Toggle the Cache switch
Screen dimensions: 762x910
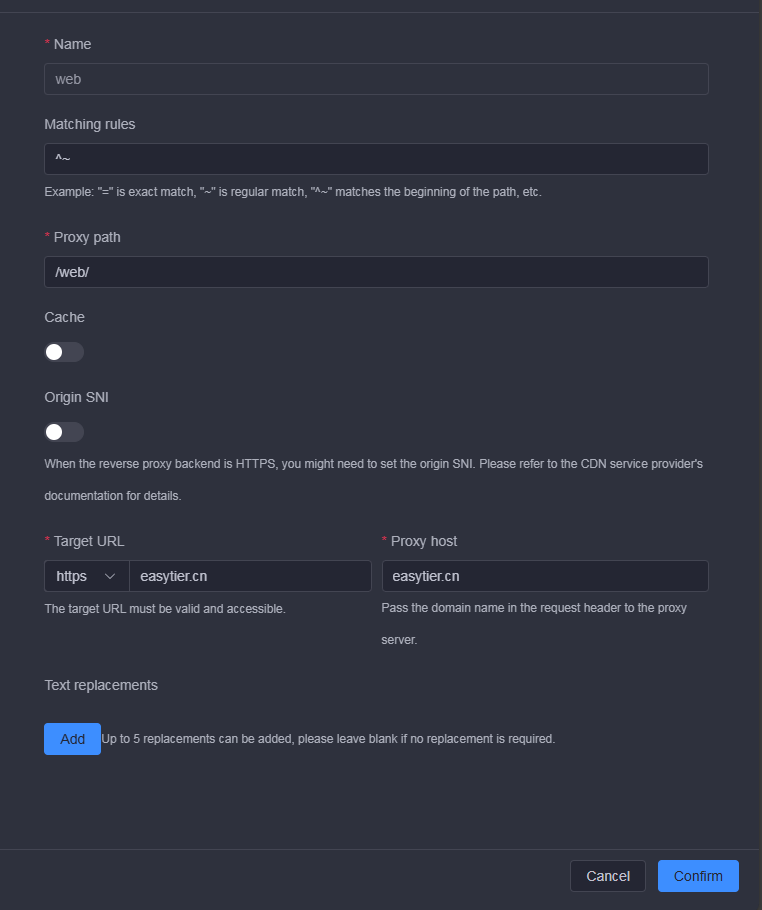64,352
